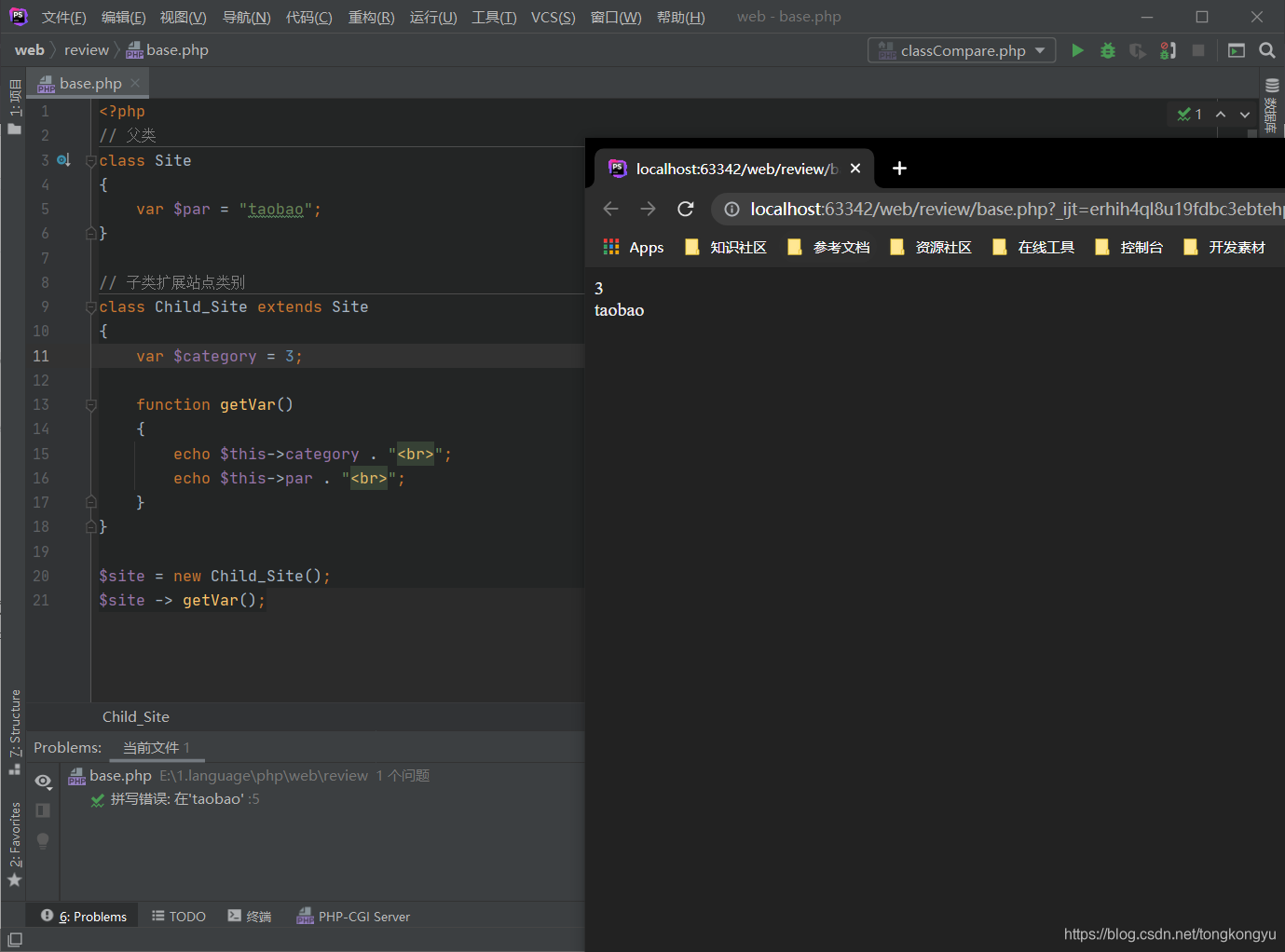Image resolution: width=1285 pixels, height=952 pixels.
Task: Click the browser forward arrow
Action: point(649,209)
